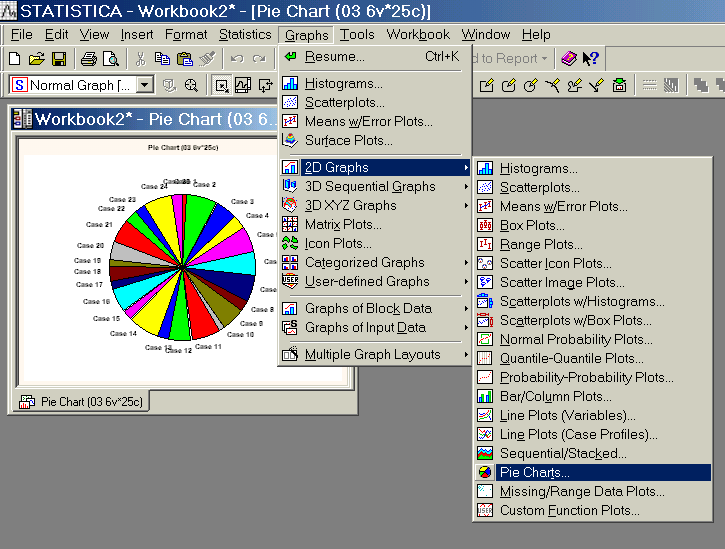
Task: Click the Open folder toolbar icon
Action: [x=37, y=59]
